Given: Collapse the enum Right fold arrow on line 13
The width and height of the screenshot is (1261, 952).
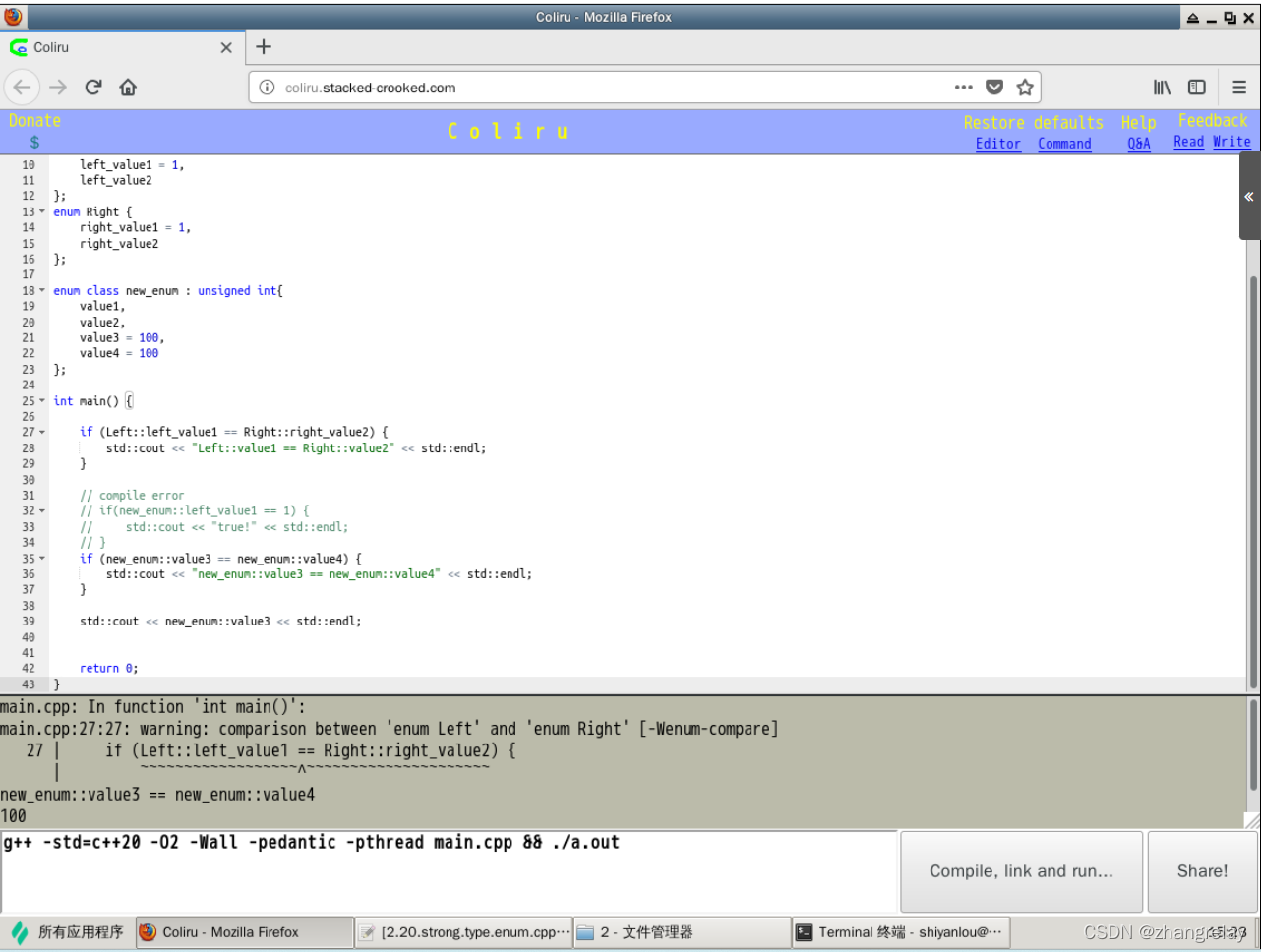Looking at the screenshot, I should coord(42,212).
